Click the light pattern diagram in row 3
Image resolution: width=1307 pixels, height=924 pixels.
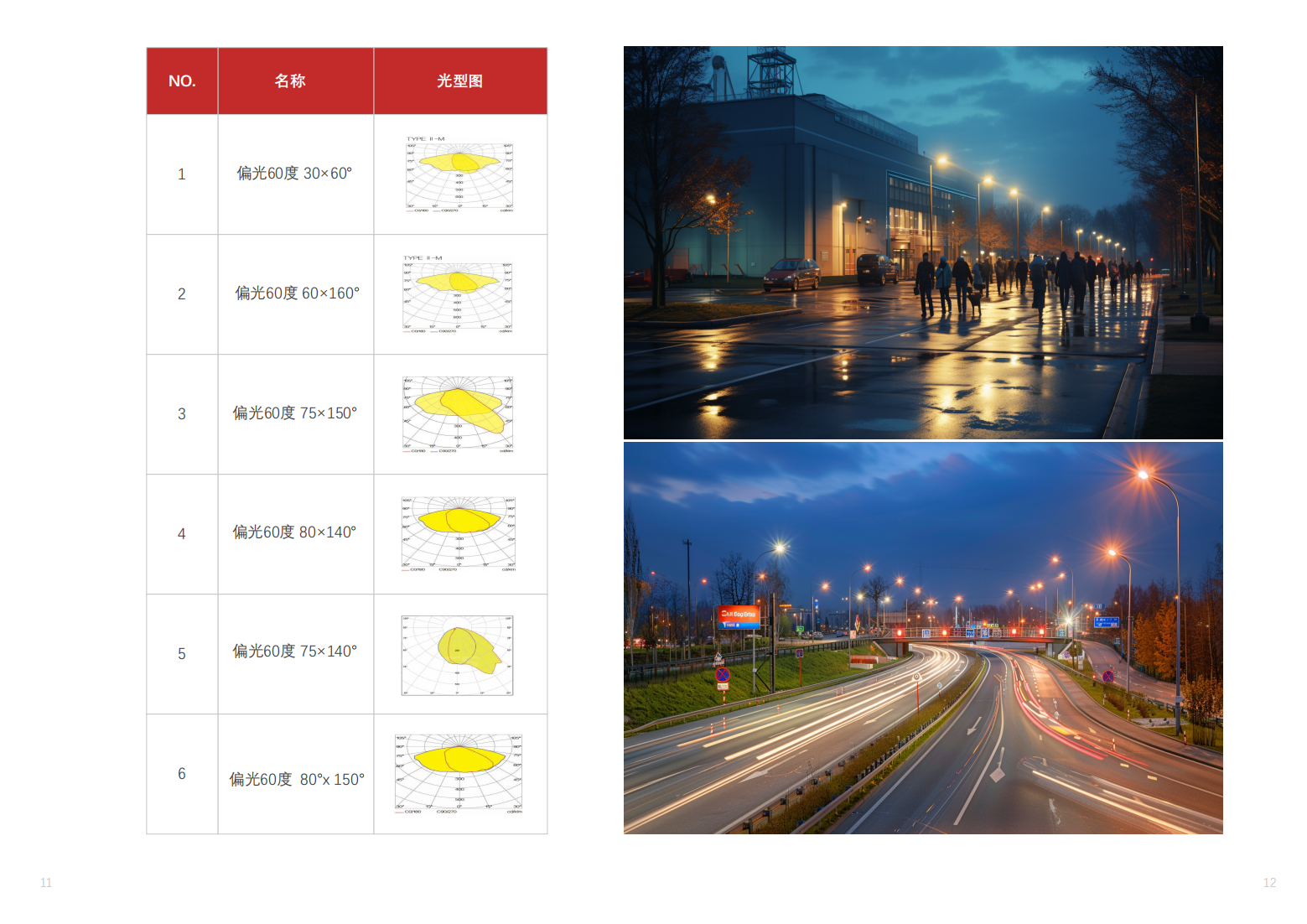pos(458,414)
